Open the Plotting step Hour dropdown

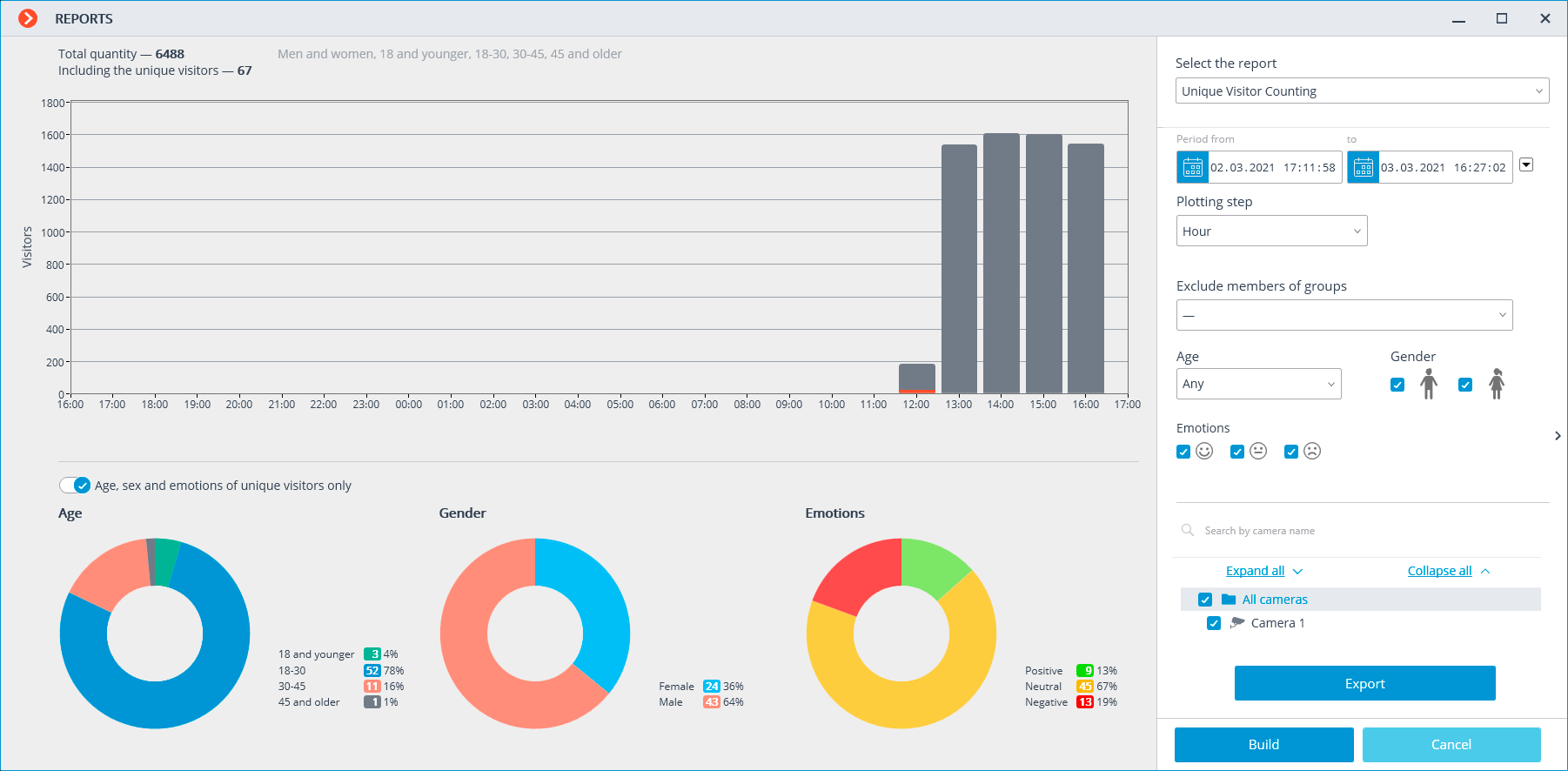pos(1271,231)
